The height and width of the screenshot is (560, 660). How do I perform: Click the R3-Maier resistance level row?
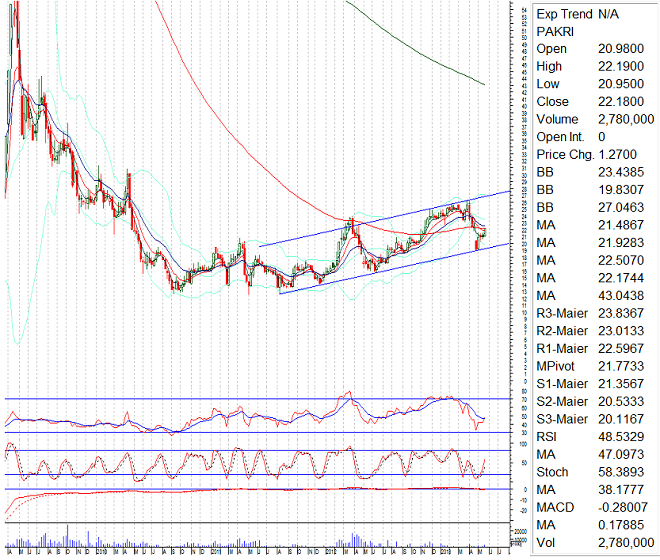point(590,314)
